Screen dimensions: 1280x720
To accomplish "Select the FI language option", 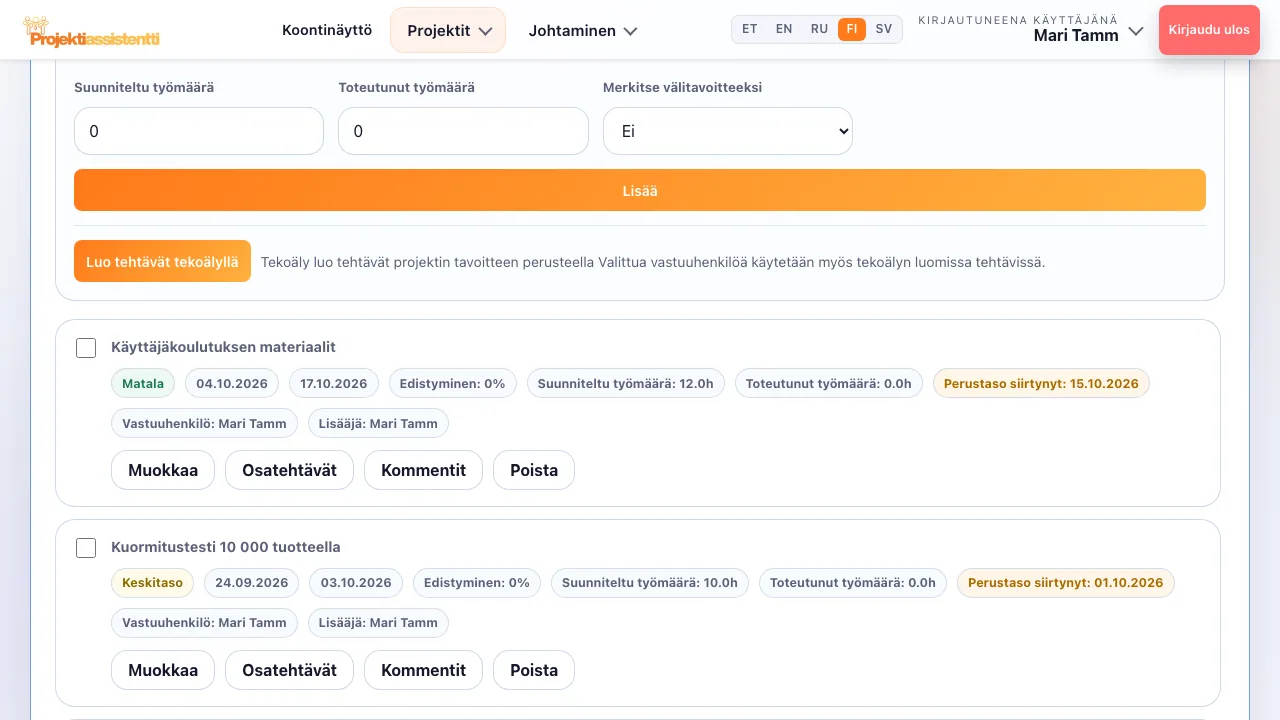I will (852, 29).
